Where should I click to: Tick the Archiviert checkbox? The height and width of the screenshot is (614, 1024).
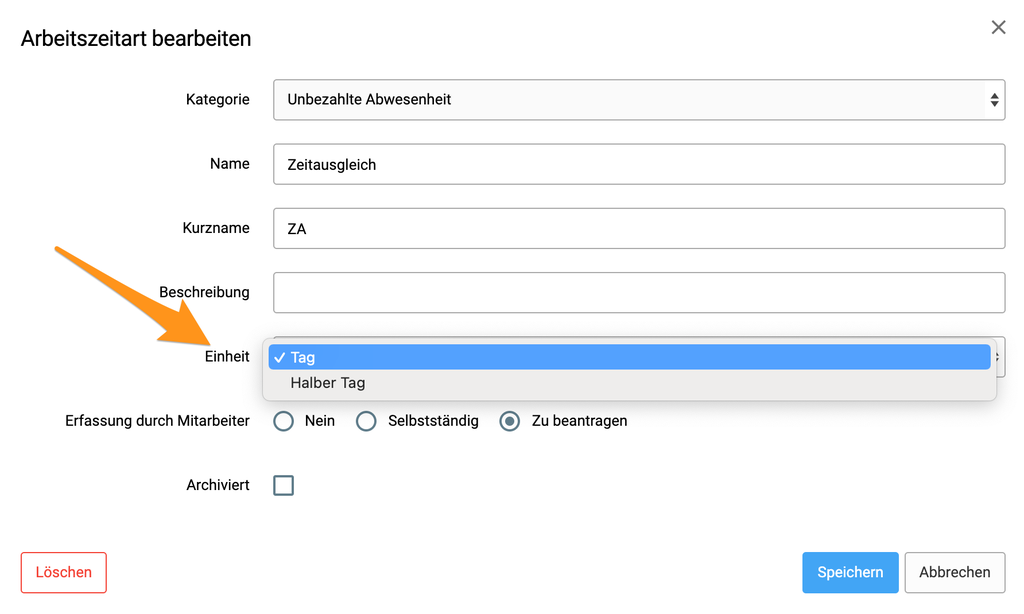tap(283, 485)
